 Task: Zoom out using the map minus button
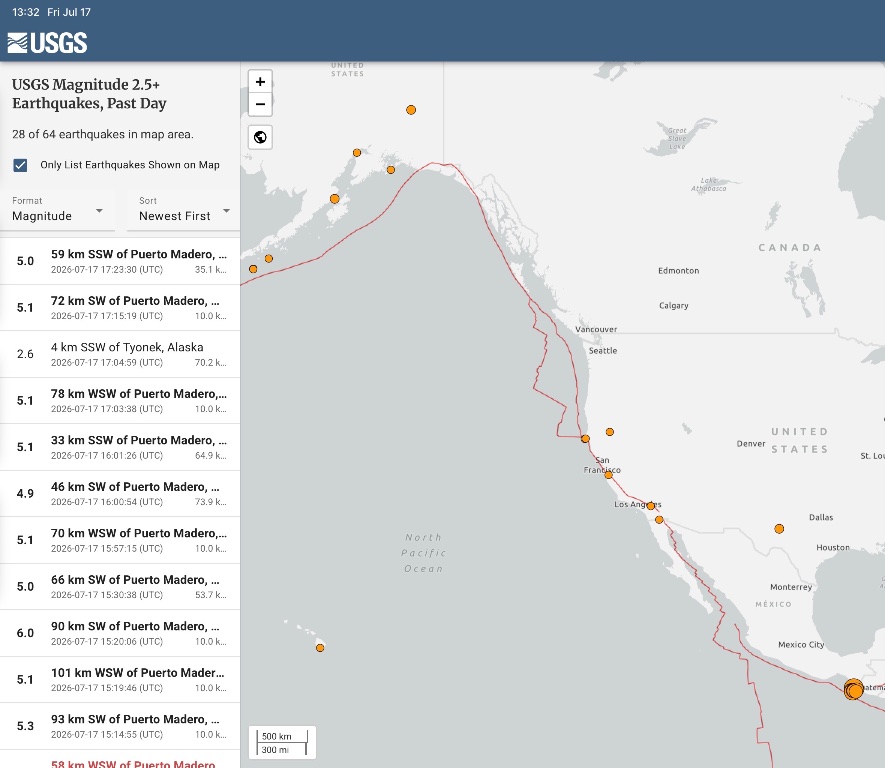click(260, 104)
